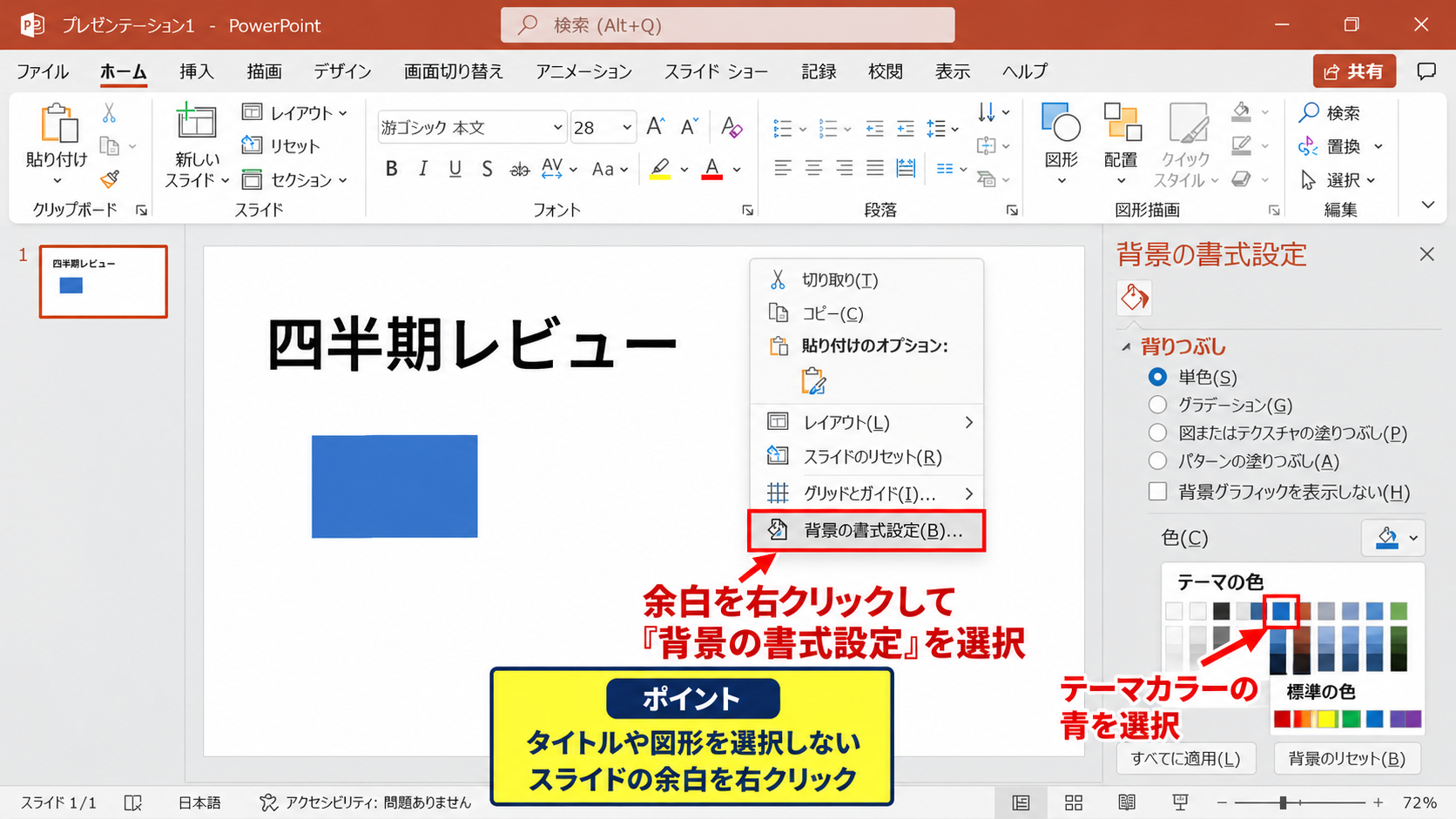The height and width of the screenshot is (819, 1456).
Task: Choose 背景の書式設定(B)... from context menu
Action: (866, 530)
